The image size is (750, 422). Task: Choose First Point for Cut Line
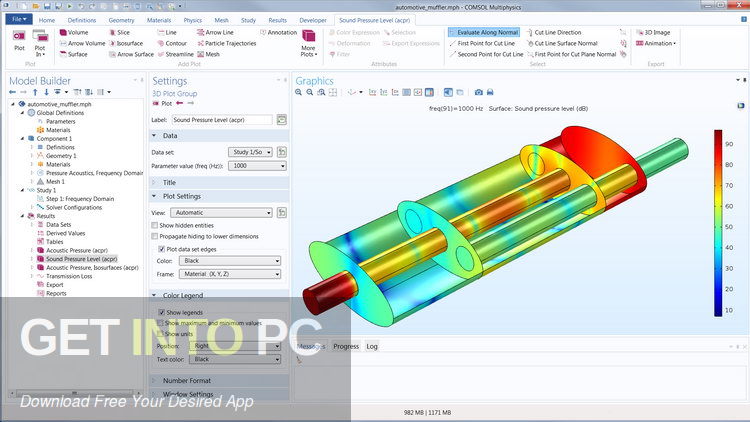(x=482, y=44)
